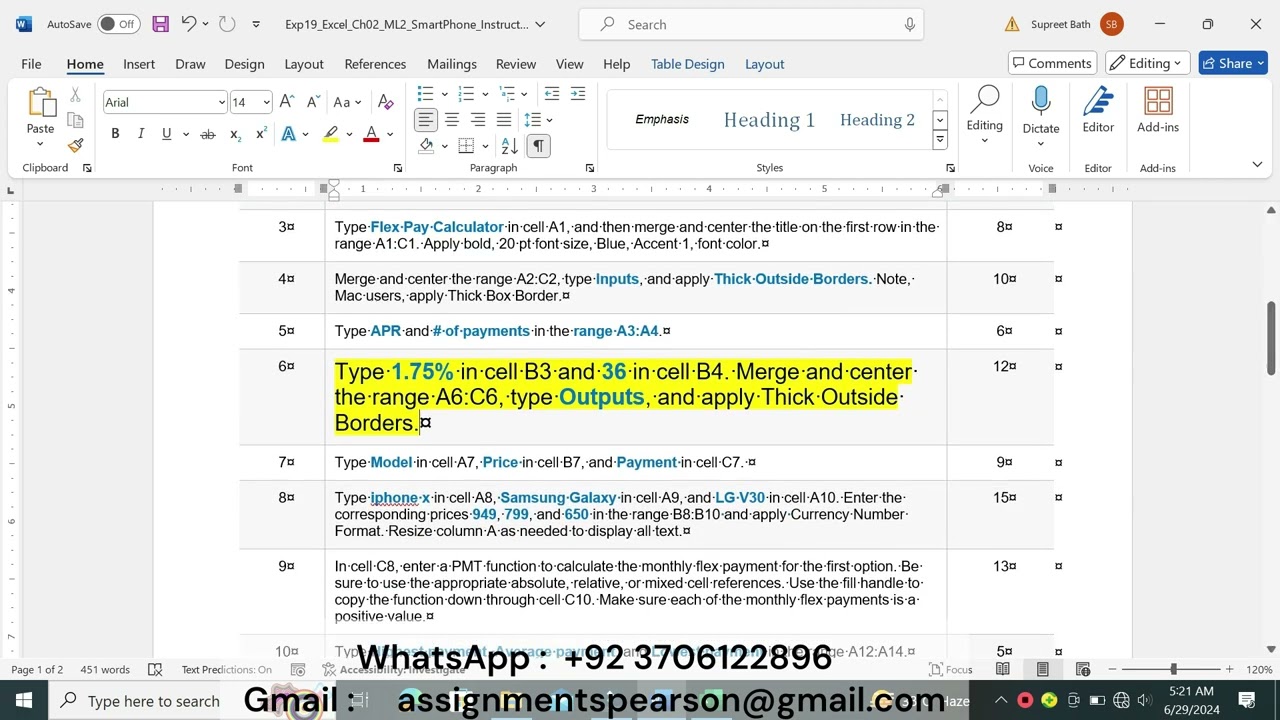The height and width of the screenshot is (720, 1280).
Task: Cut the selection with the scissors icon
Action: 75,96
